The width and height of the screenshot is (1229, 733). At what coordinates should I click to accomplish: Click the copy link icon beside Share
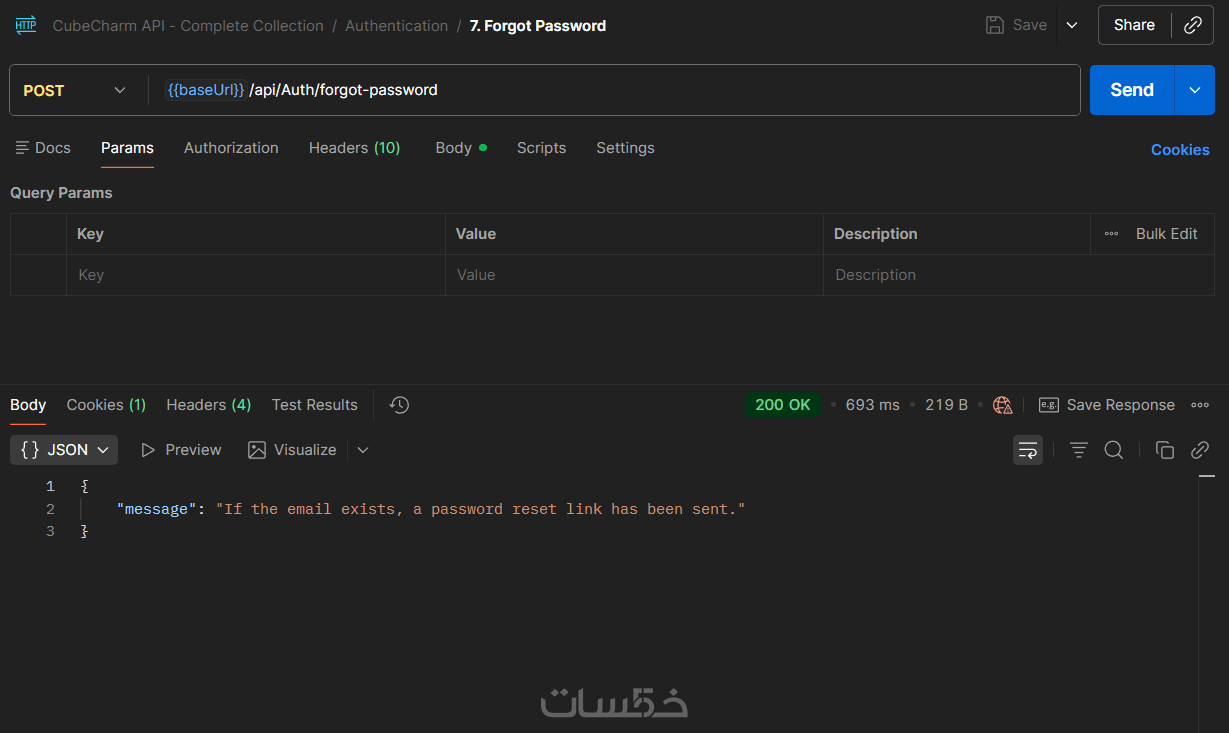point(1192,26)
